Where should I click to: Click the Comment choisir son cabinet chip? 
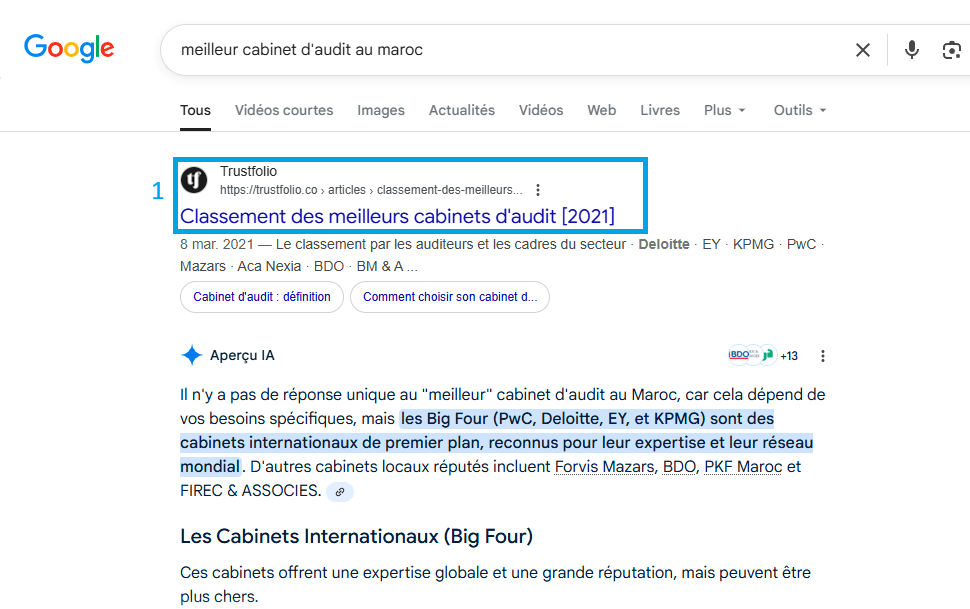[x=449, y=297]
